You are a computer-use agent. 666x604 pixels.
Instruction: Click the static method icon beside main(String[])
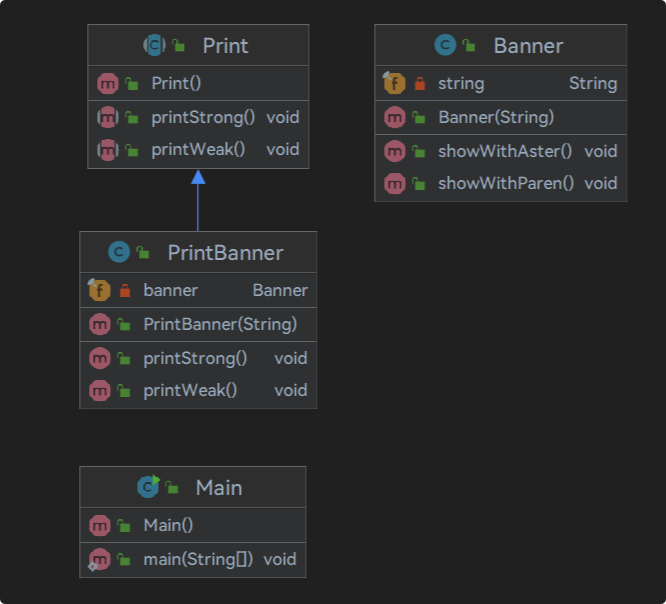pyautogui.click(x=99, y=560)
